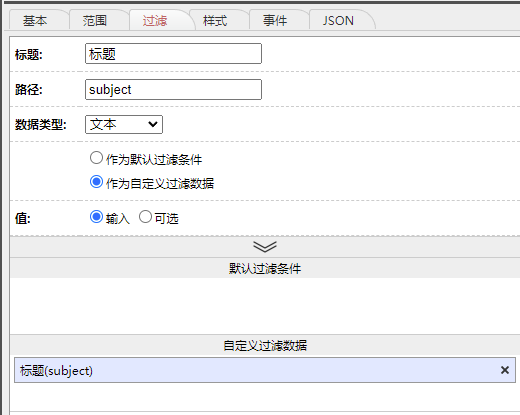Screen dimensions: 520x415
Task: Open the 范围 tab
Action: pyautogui.click(x=95, y=21)
